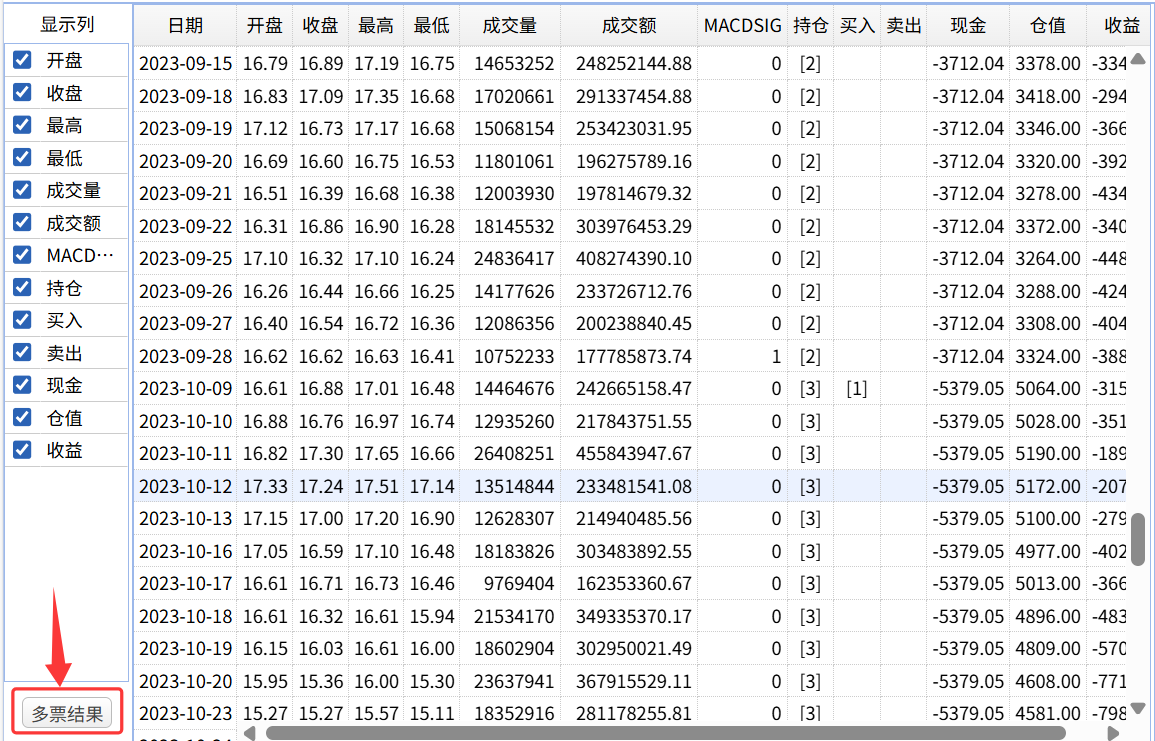Select the 2023-10-10 date cell

[185, 421]
